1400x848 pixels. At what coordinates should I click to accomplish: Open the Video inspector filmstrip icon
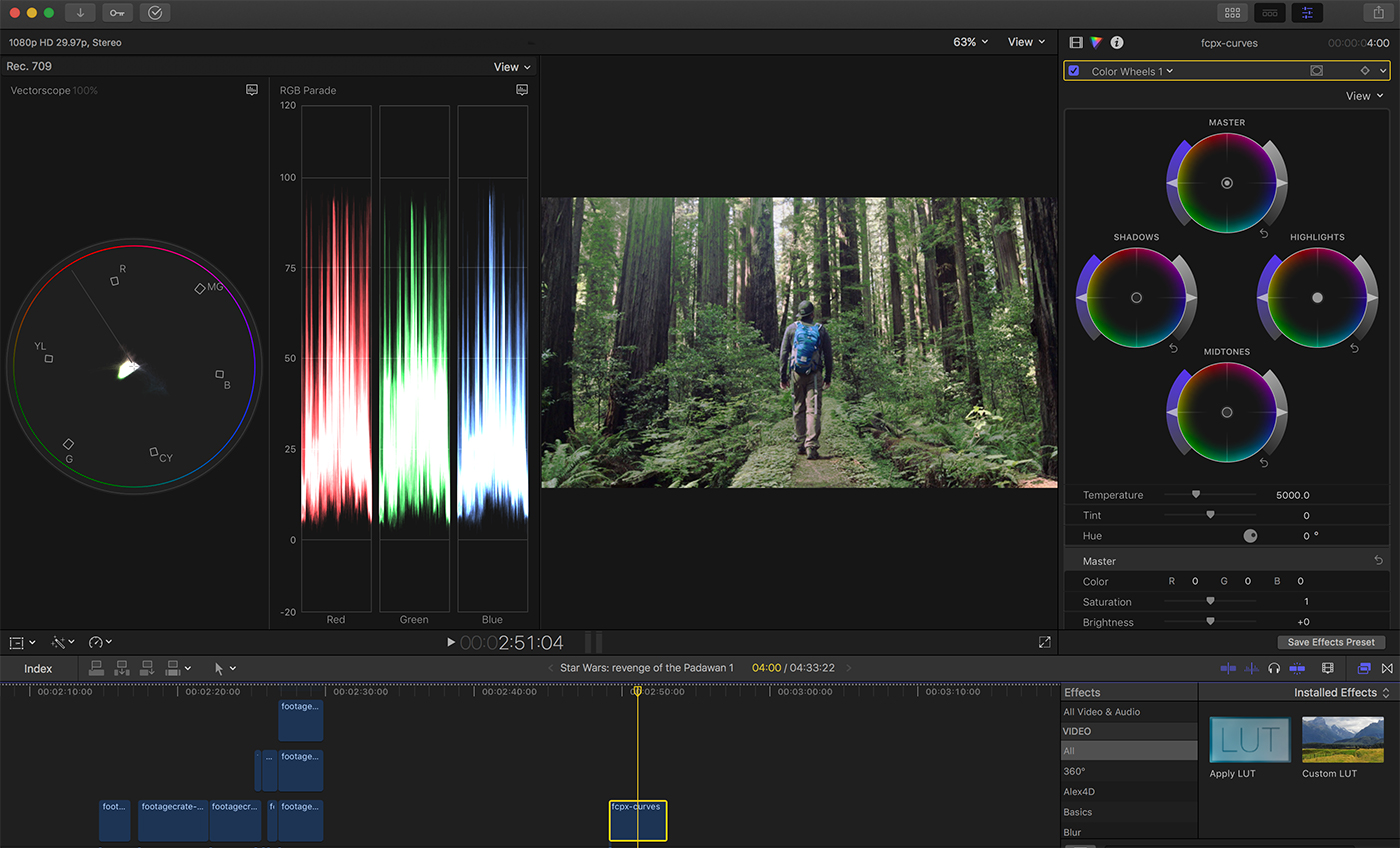click(x=1074, y=42)
